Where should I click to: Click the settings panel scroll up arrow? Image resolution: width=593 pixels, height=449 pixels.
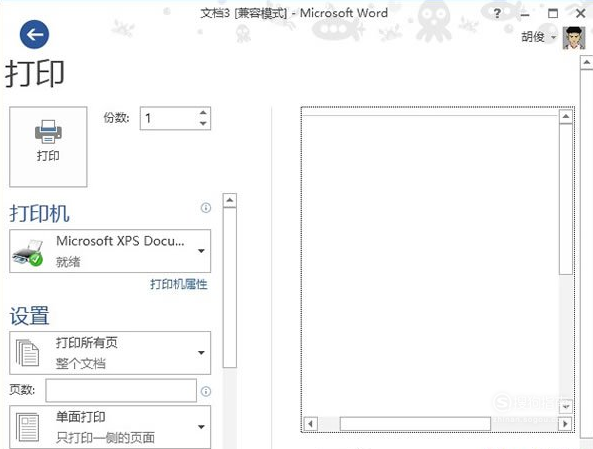(230, 200)
